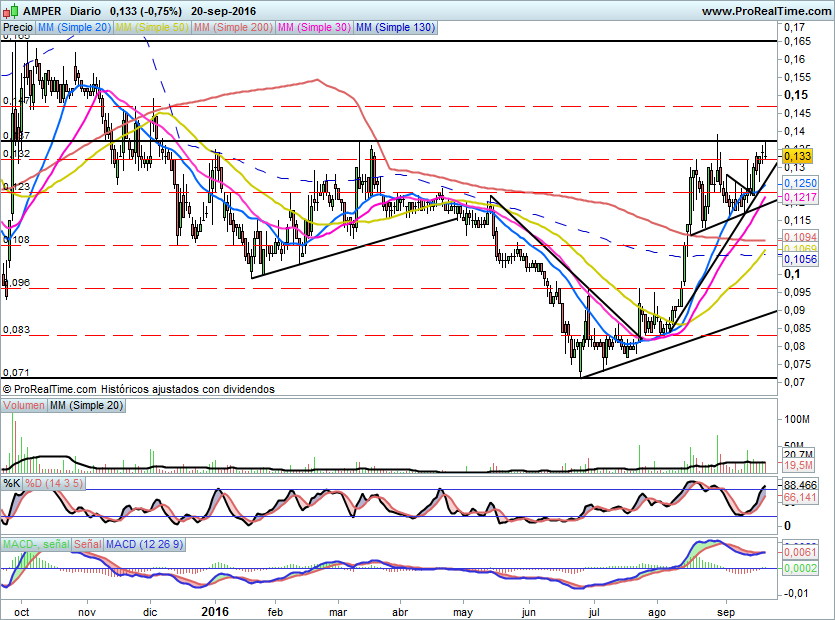Click the MM (Simple 50) yellow label
Viewport: 835px width, 620px height.
[152, 28]
